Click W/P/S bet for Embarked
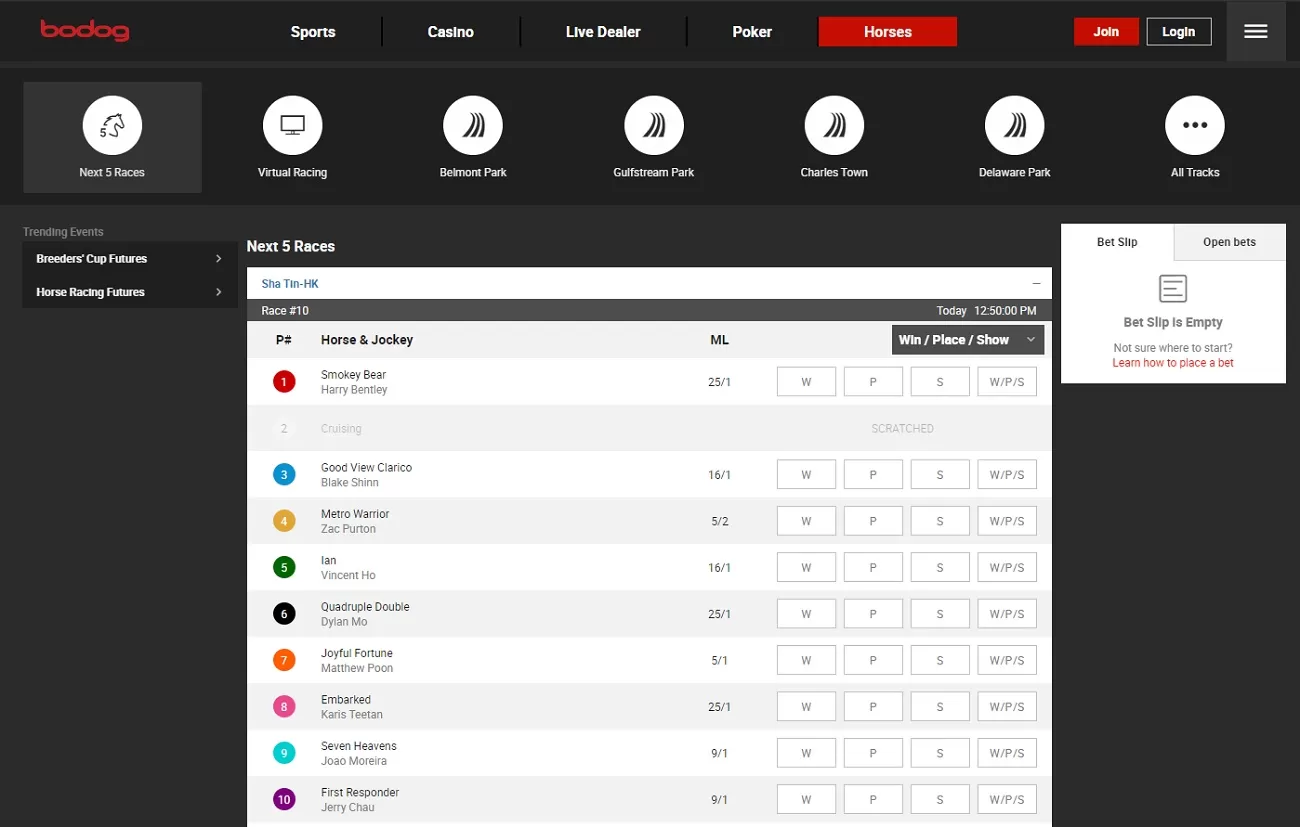Image resolution: width=1300 pixels, height=827 pixels. pos(1007,707)
